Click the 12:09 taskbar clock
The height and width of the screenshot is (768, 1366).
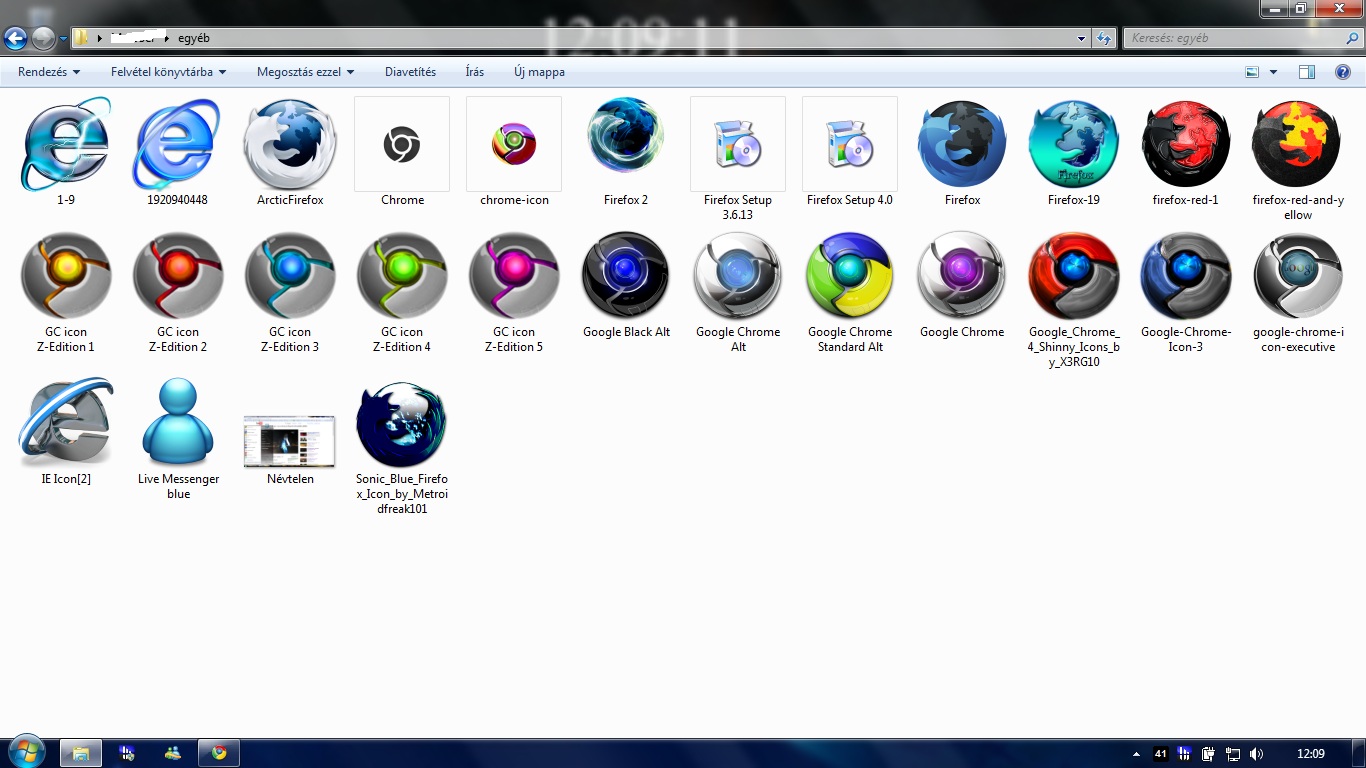tap(1310, 754)
